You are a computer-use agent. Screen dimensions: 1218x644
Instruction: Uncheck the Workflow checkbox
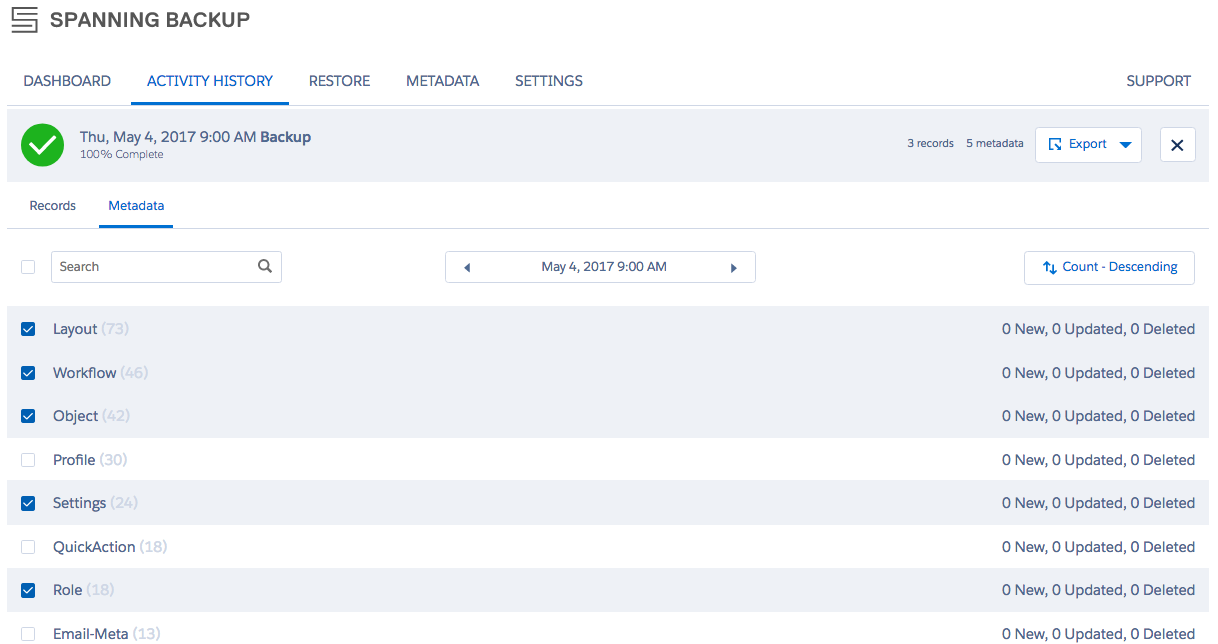pos(28,373)
